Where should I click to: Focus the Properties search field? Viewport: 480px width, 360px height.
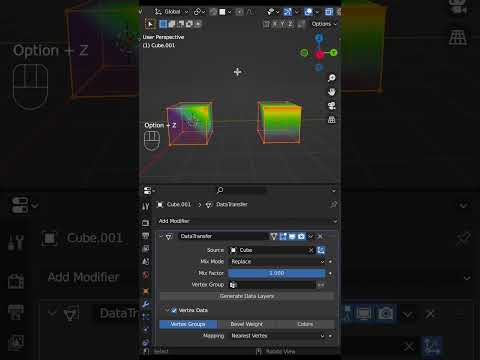[x=241, y=190]
